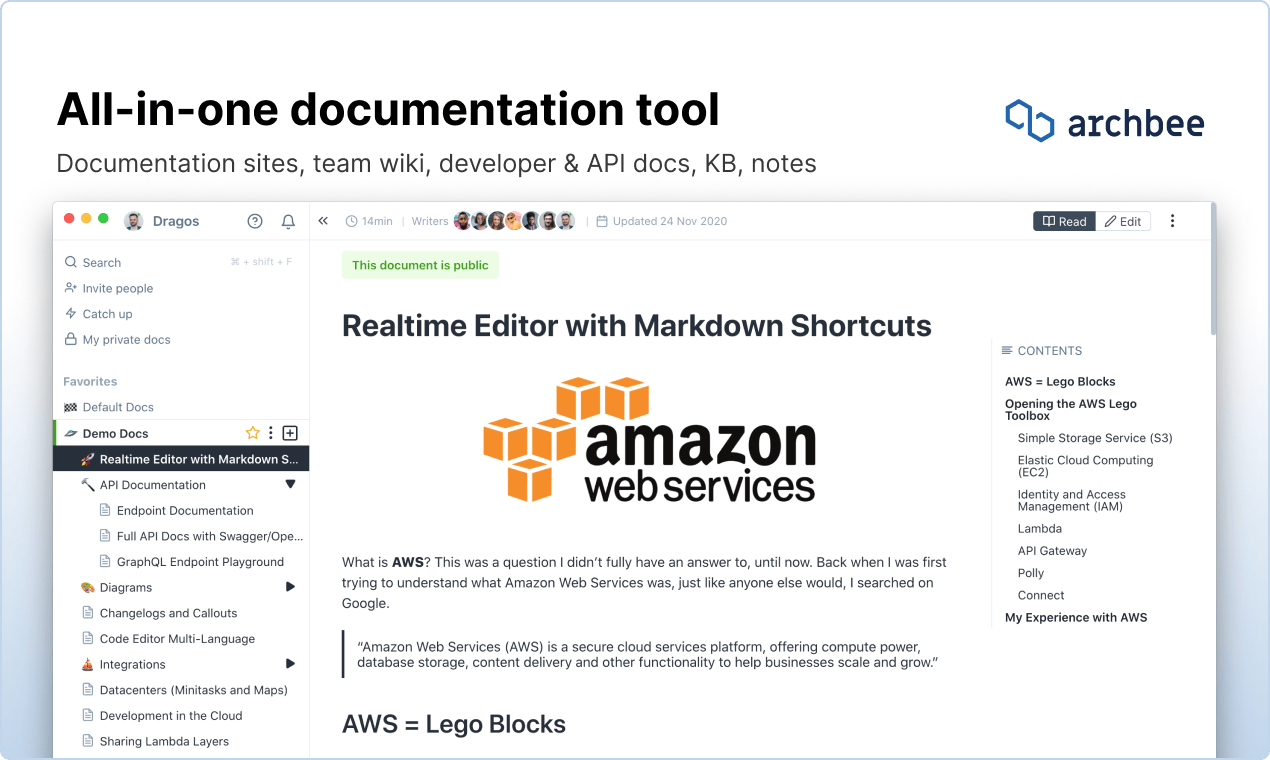Select Demo Docs space
This screenshot has width=1270, height=760.
tap(115, 434)
